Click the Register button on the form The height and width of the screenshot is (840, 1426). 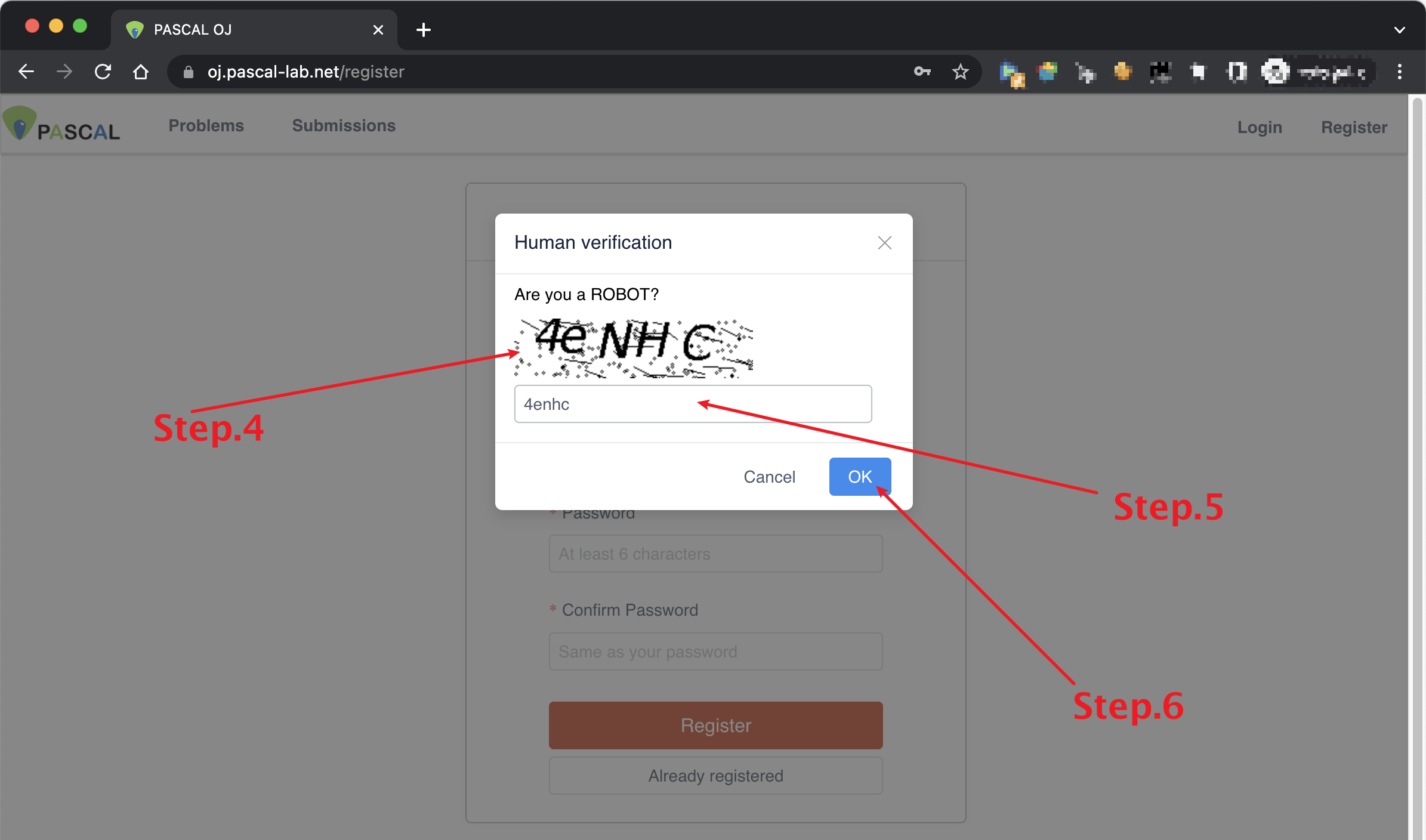click(716, 725)
